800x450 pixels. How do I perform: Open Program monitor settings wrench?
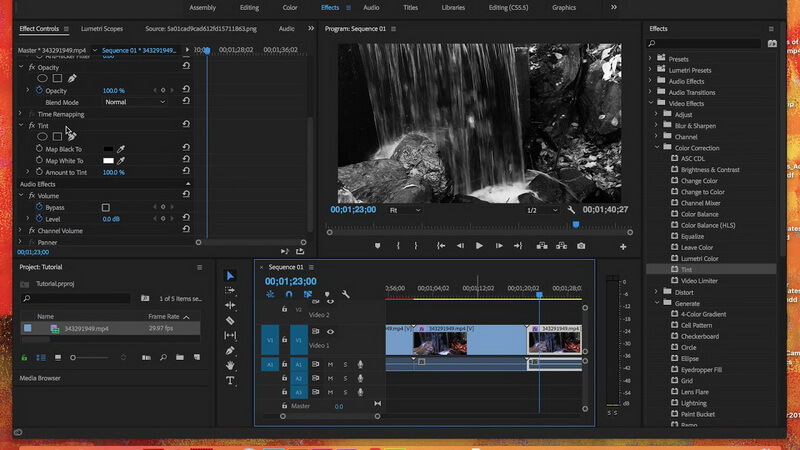coord(571,210)
